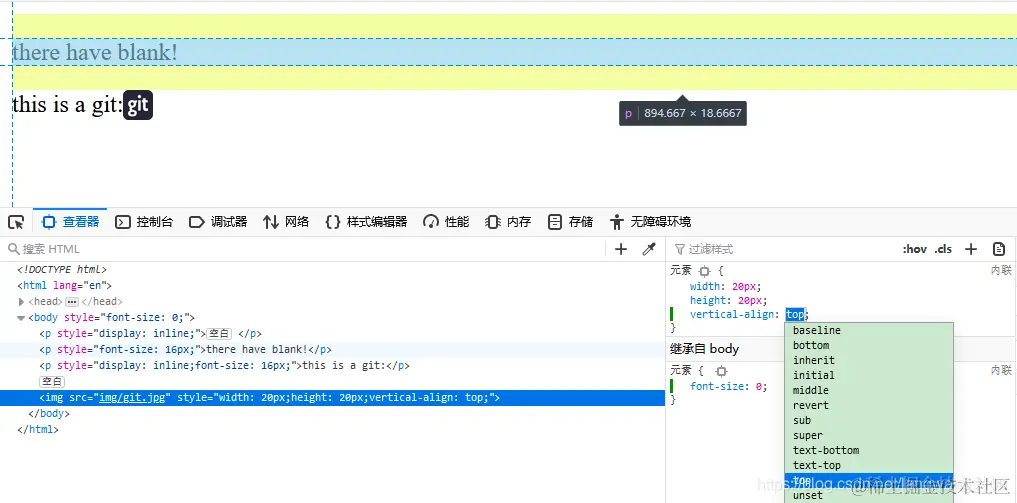Choose 'unset' from autocomplete list
The width and height of the screenshot is (1017, 503).
[868, 495]
